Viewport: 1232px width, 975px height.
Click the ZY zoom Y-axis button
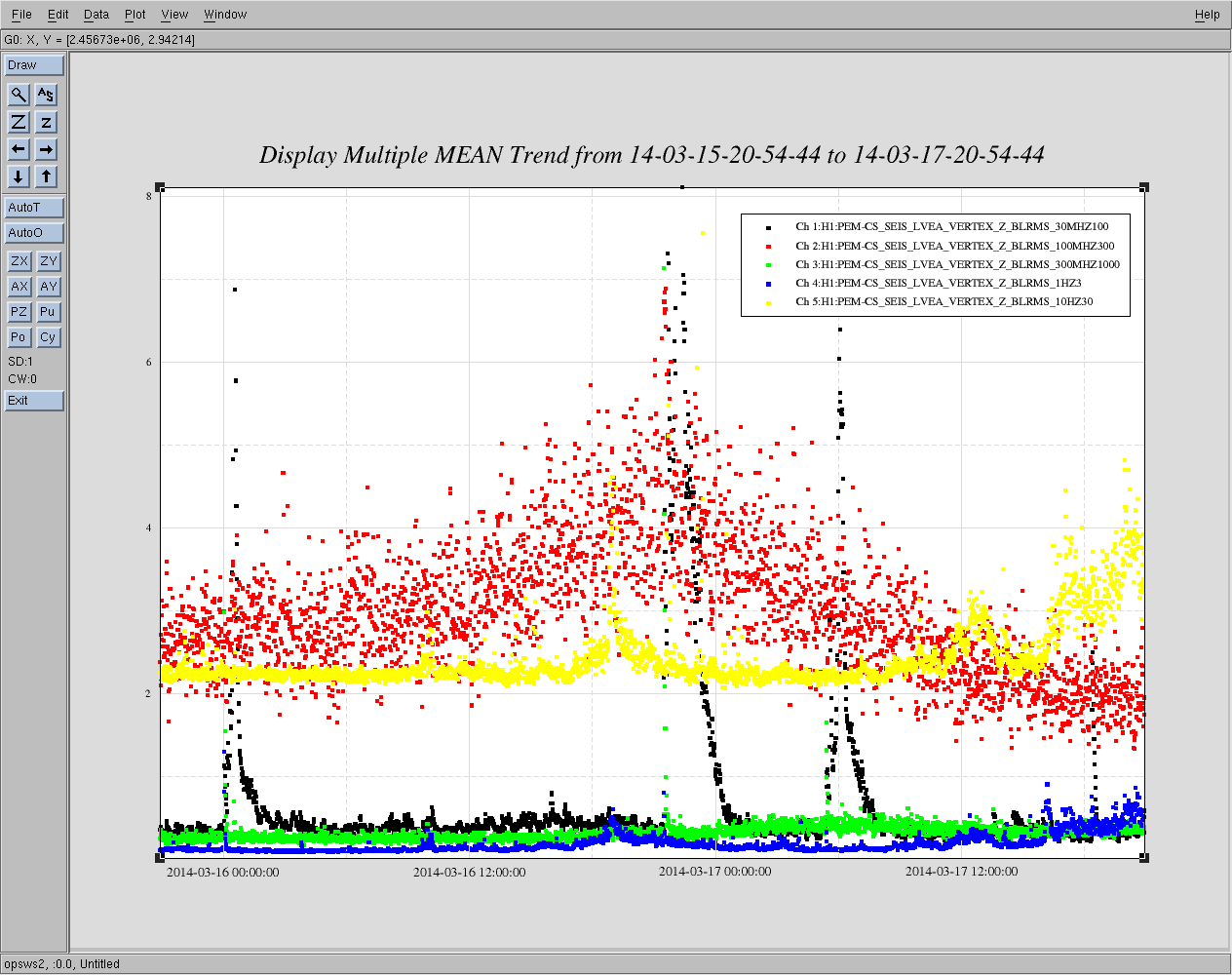tap(48, 261)
